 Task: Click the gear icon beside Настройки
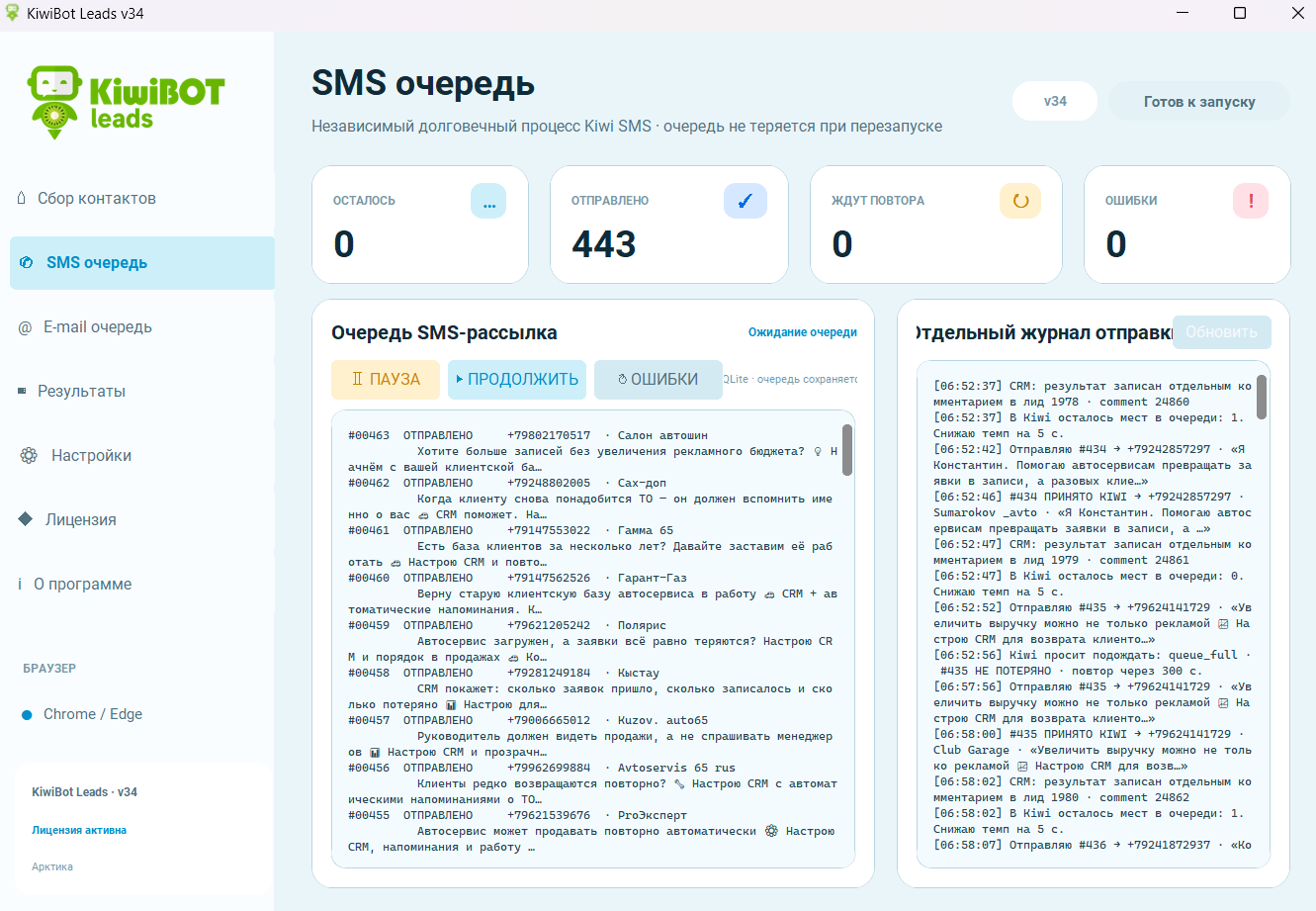point(29,455)
